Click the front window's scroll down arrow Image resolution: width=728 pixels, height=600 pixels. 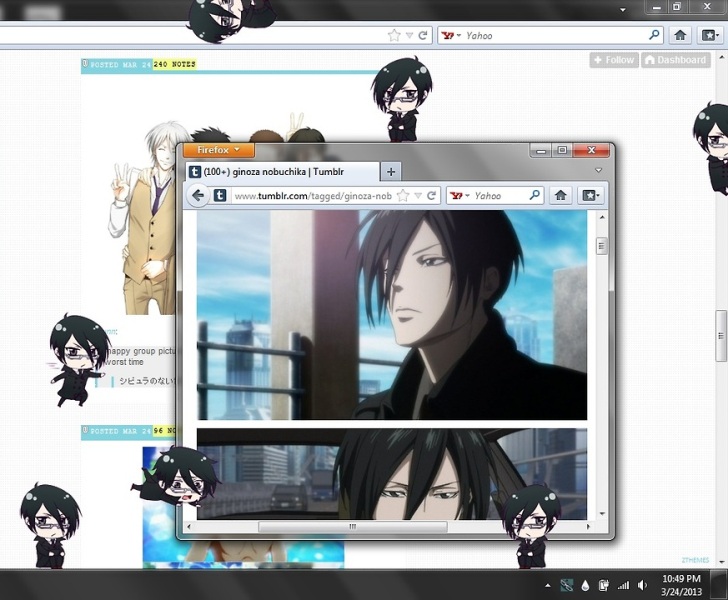coord(602,514)
